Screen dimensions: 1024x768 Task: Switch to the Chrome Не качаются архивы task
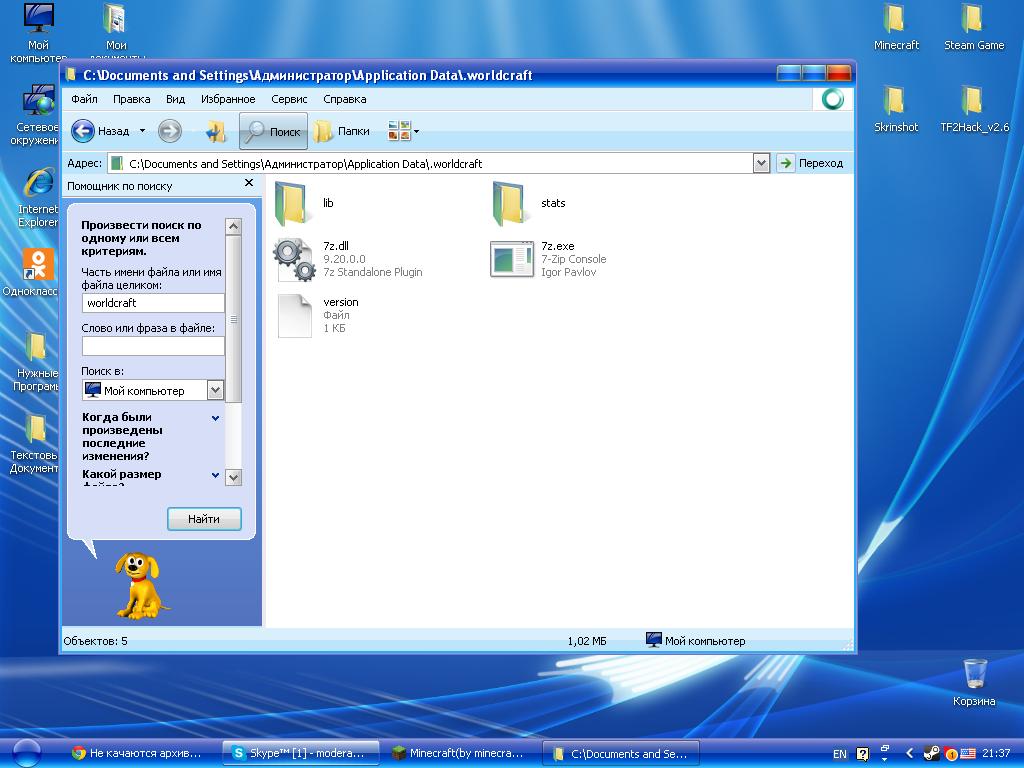coord(137,753)
